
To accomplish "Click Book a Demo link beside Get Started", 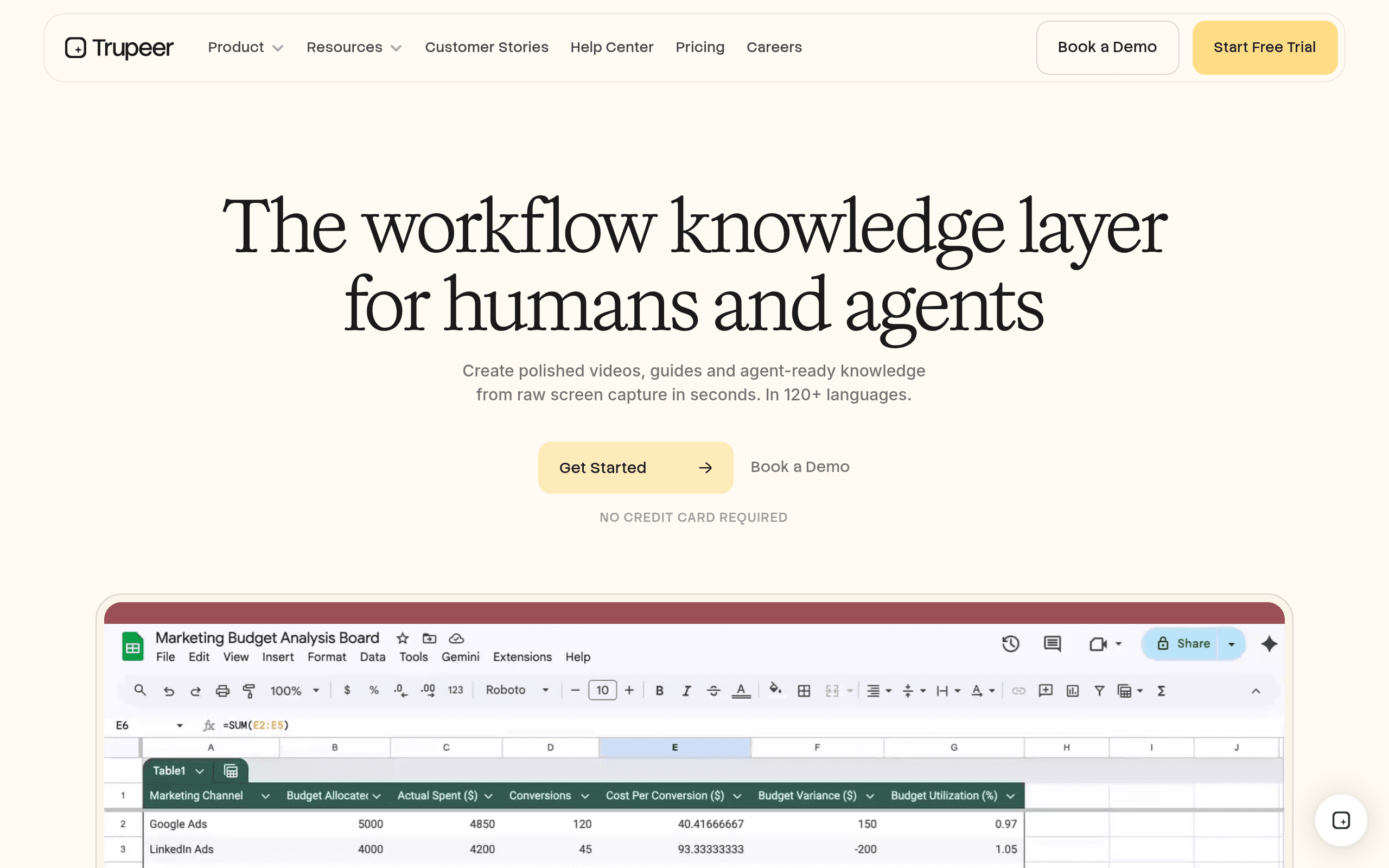I will click(x=800, y=467).
